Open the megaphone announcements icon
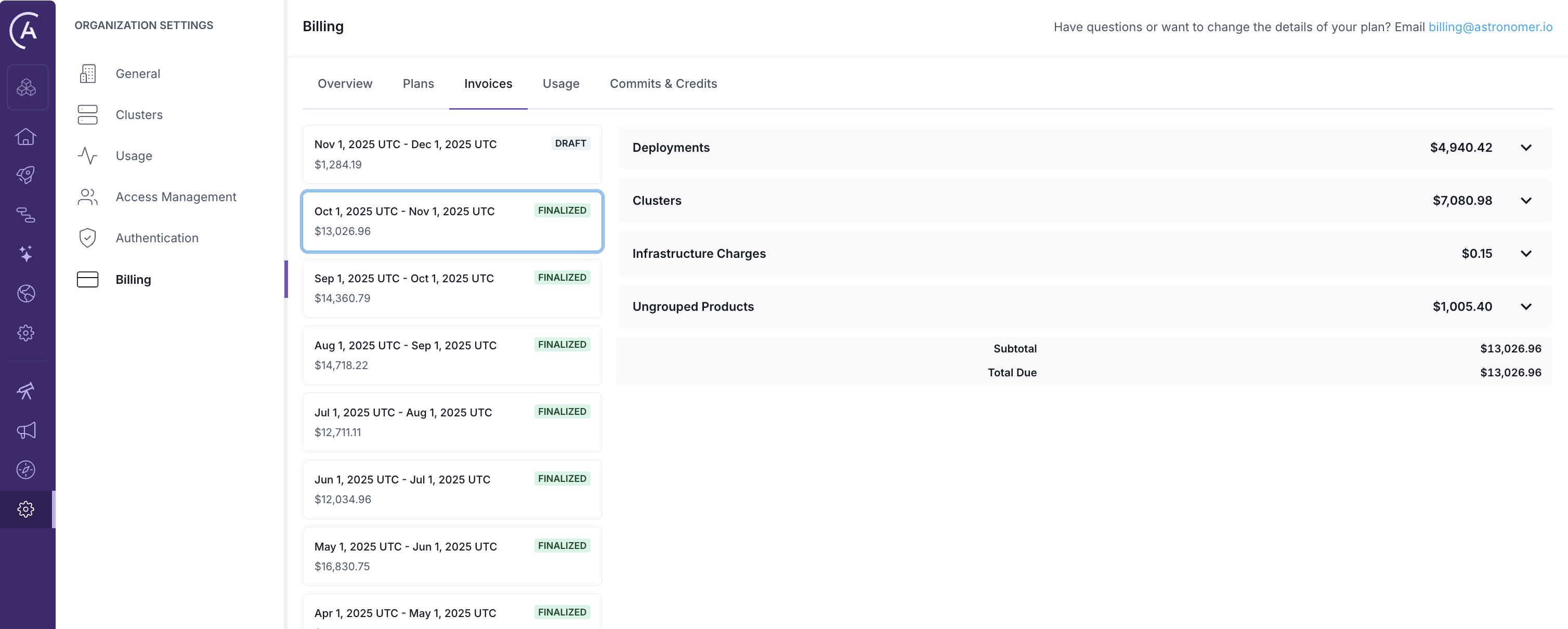The height and width of the screenshot is (629, 1568). (26, 430)
